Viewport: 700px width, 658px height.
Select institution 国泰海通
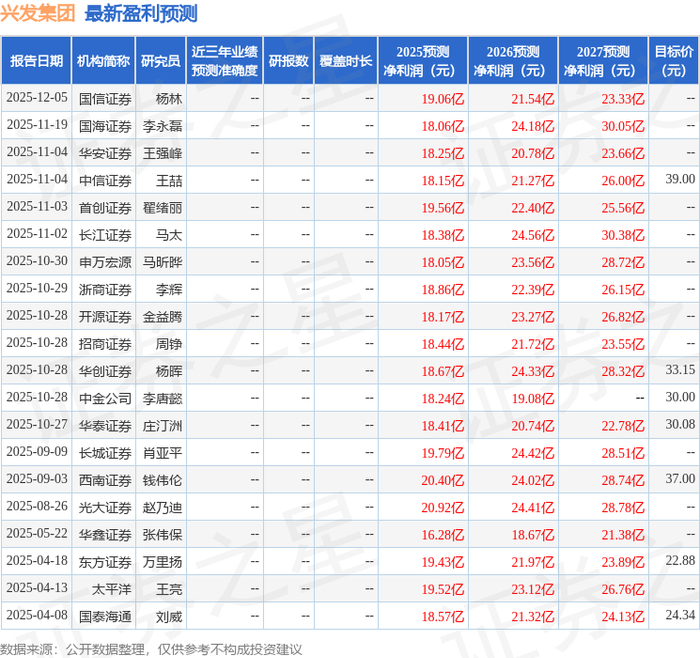105,616
